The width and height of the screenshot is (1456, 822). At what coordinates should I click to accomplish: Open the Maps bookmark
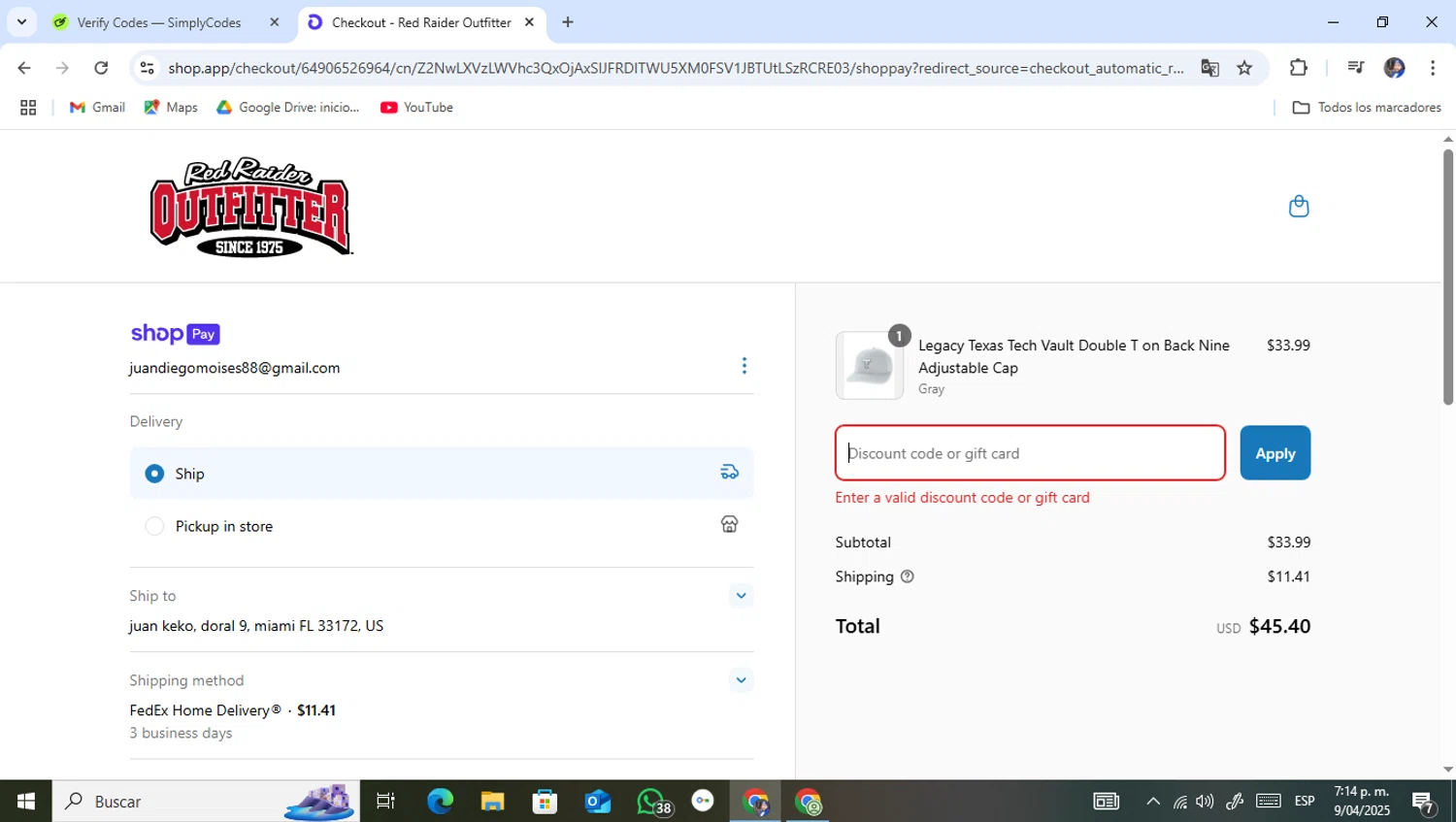click(171, 108)
